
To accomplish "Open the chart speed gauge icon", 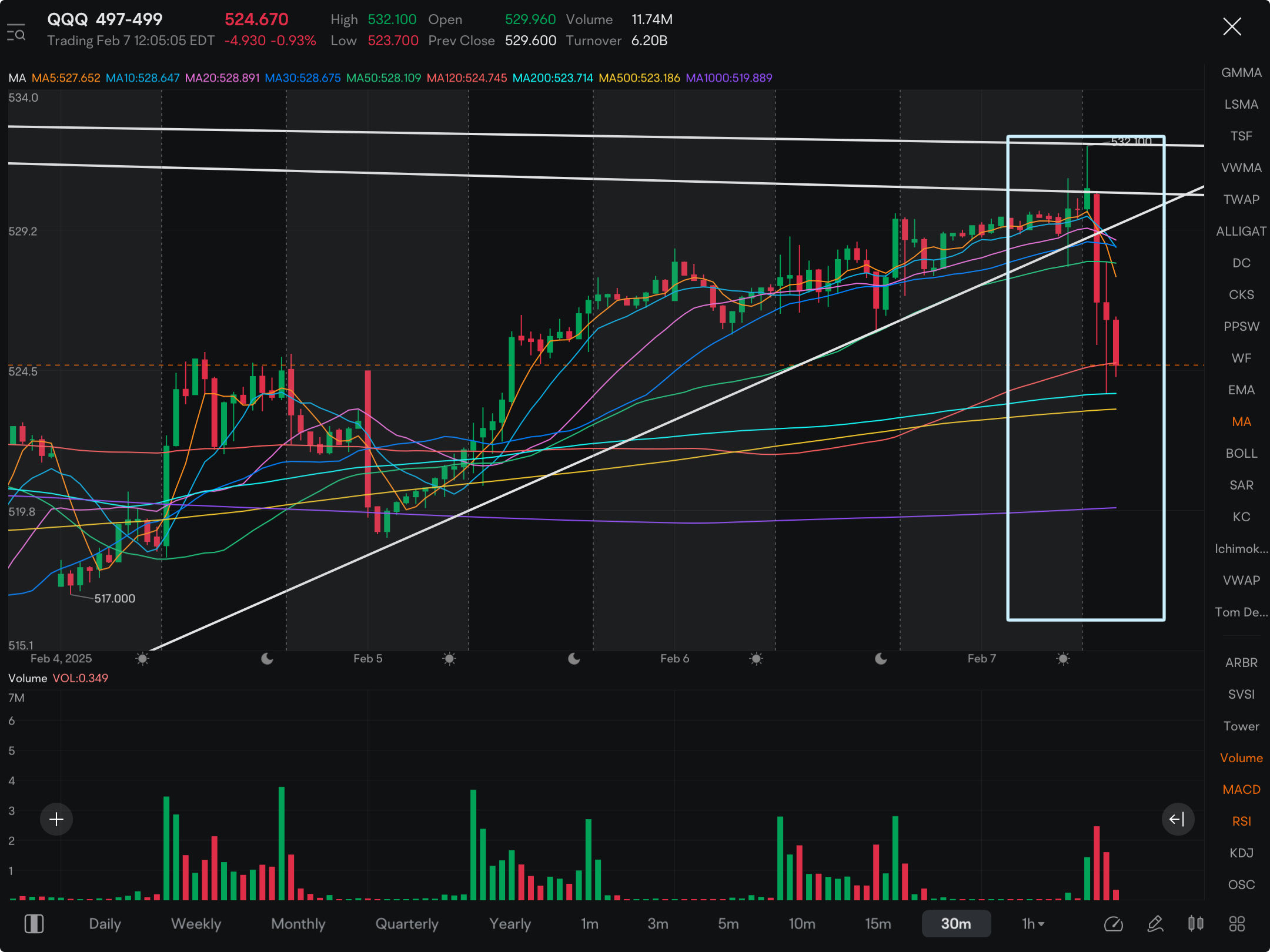I will (1113, 924).
